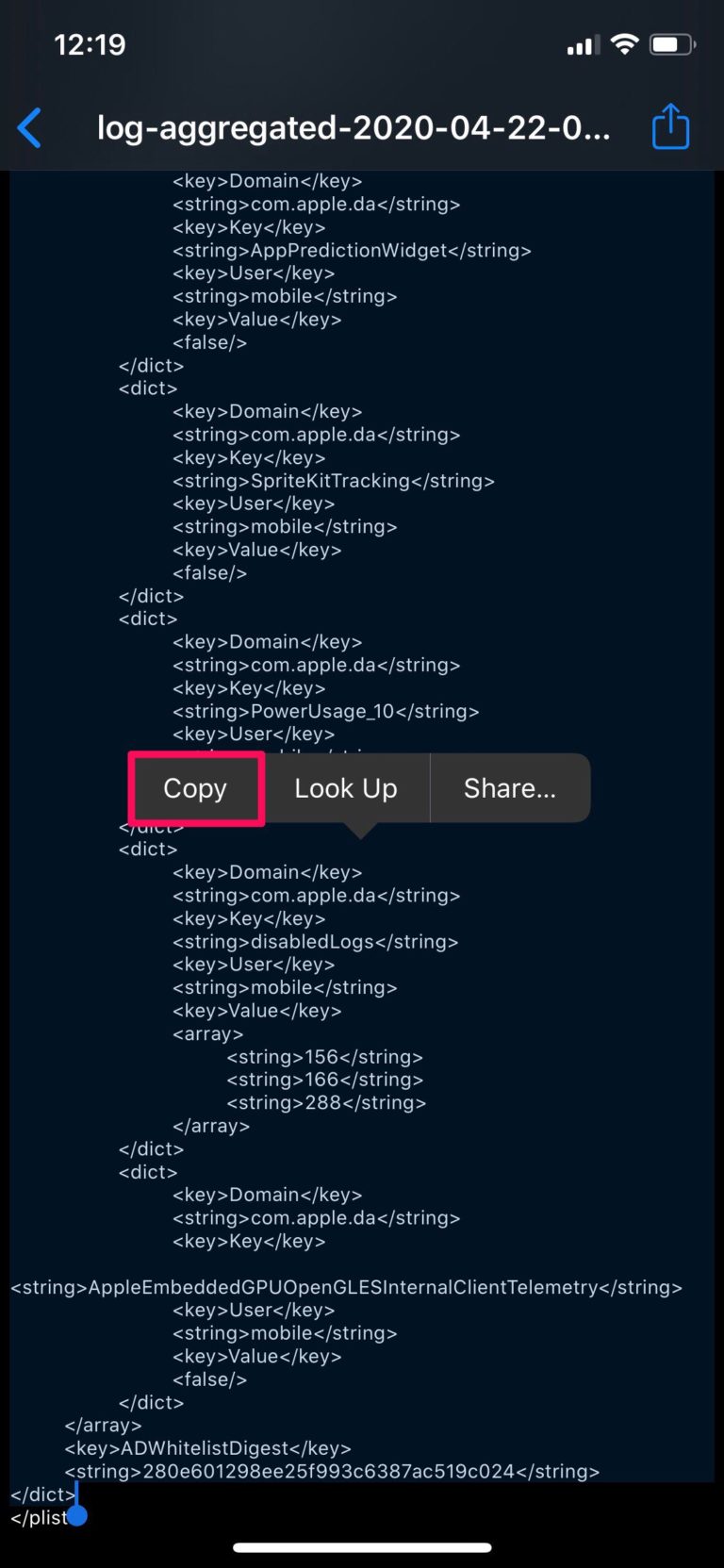Tap the SpriteKitTracking string line
Viewport: 724px width, 1568px height.
[334, 481]
